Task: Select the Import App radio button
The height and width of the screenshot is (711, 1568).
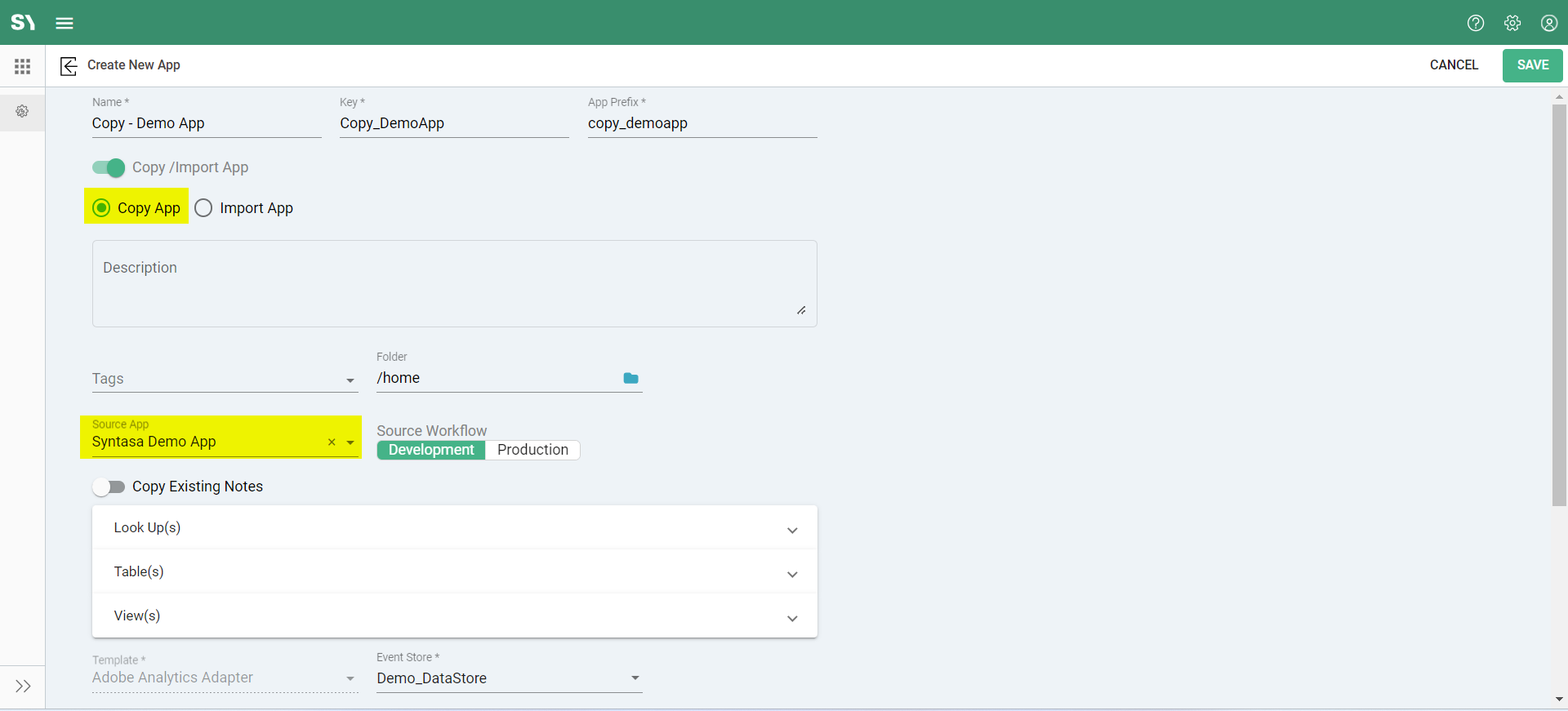Action: (203, 208)
